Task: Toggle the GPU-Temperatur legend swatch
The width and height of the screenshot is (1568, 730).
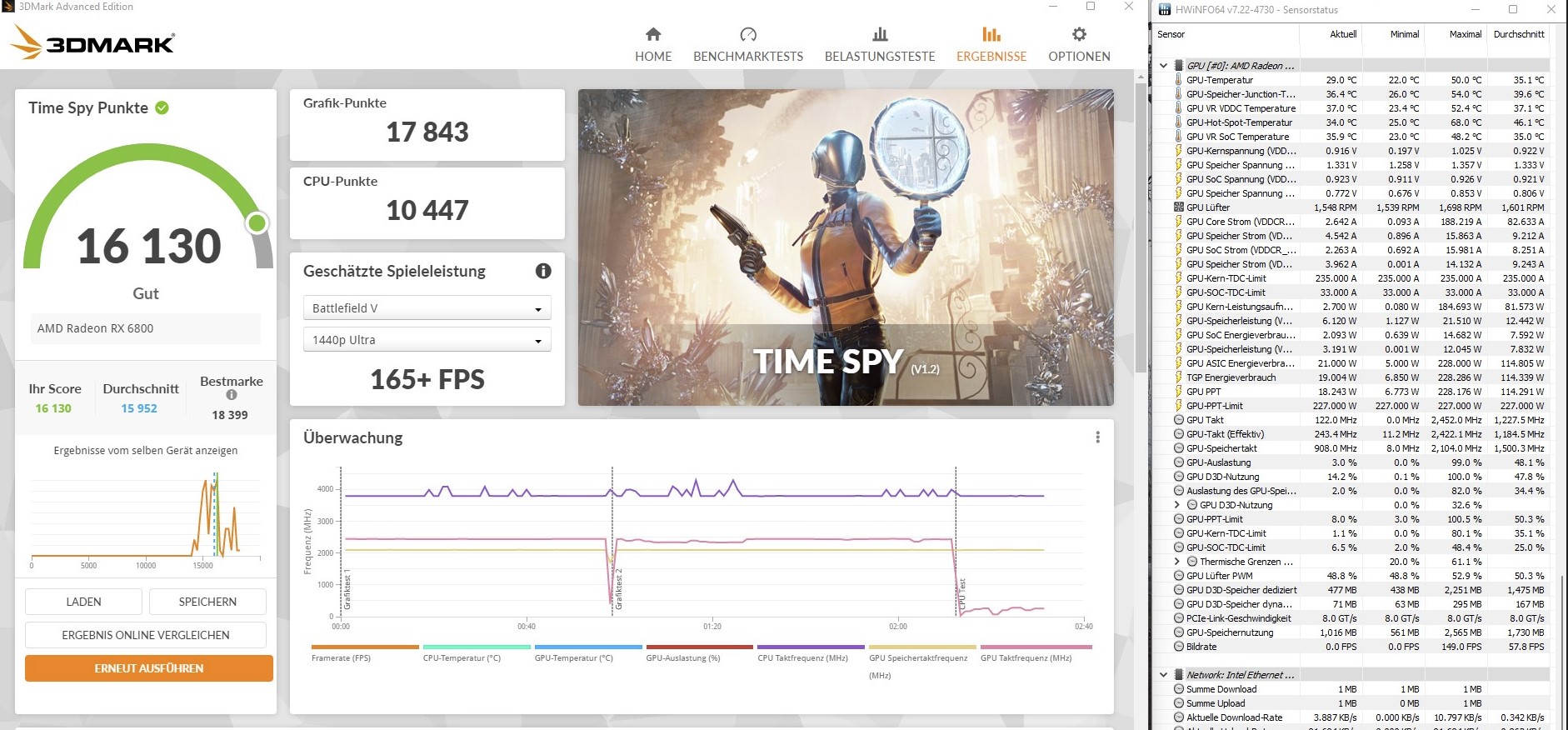Action: click(588, 647)
